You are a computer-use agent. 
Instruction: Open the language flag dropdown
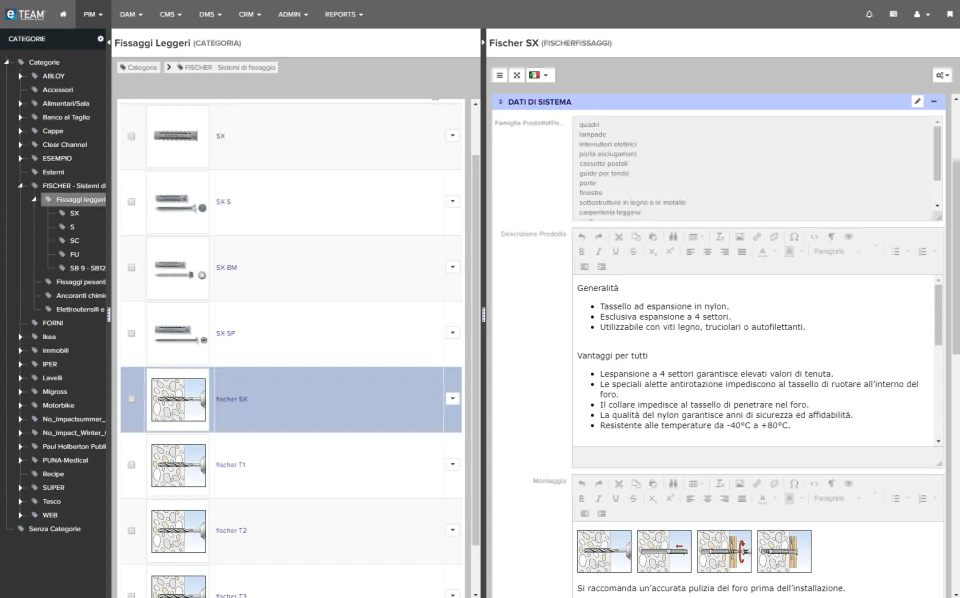tap(537, 74)
